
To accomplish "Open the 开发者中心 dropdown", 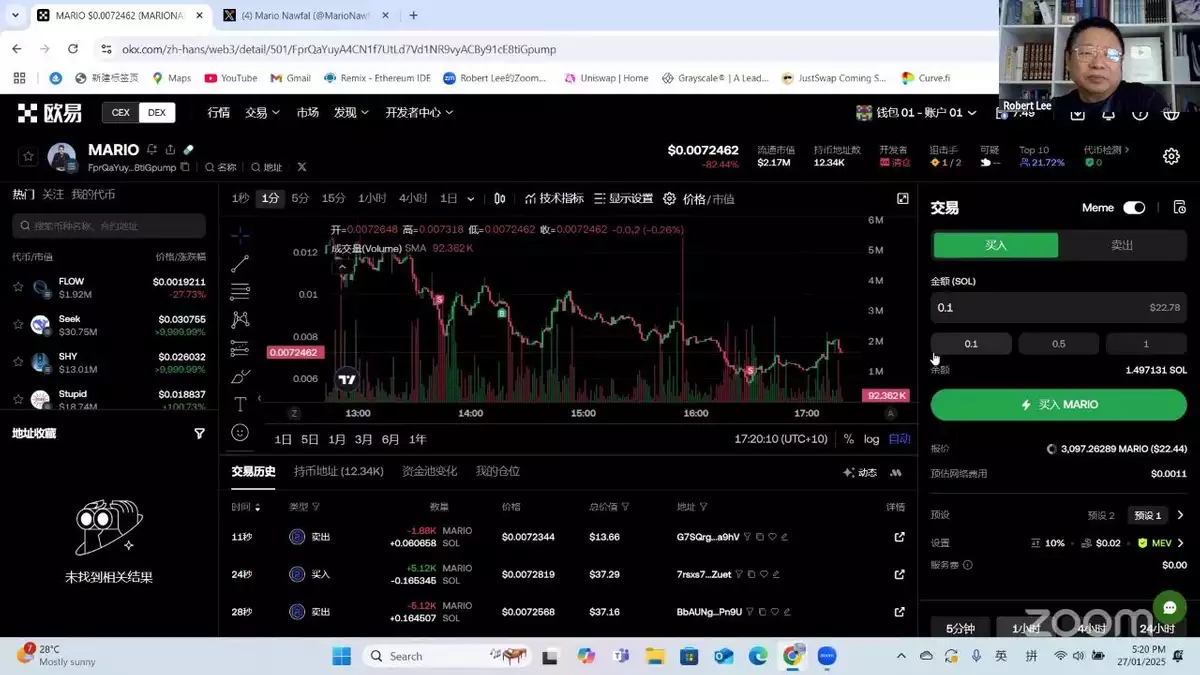I will pyautogui.click(x=420, y=113).
